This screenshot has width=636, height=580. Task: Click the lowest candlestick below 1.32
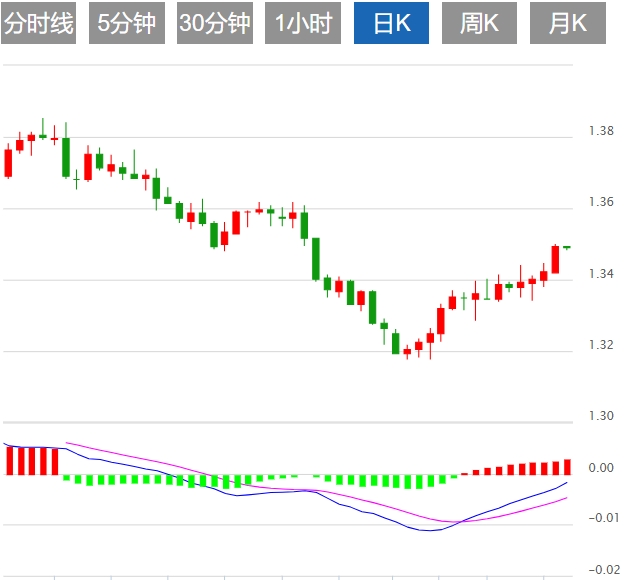point(407,352)
